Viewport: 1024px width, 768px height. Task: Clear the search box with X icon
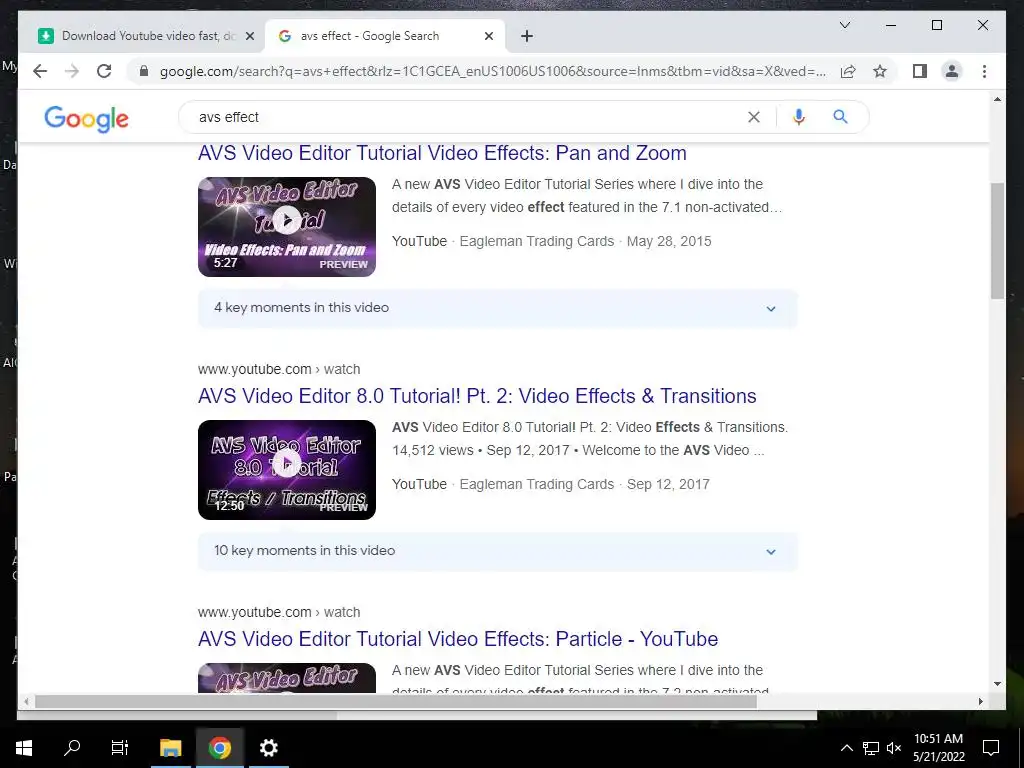point(754,117)
